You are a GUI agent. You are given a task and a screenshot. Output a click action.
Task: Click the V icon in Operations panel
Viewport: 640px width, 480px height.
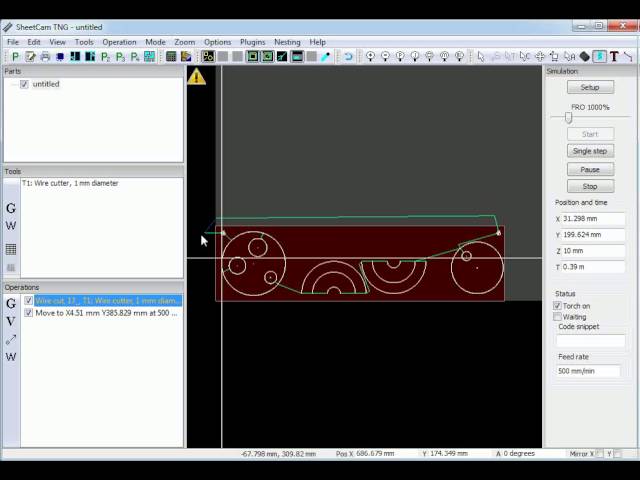pyautogui.click(x=11, y=321)
